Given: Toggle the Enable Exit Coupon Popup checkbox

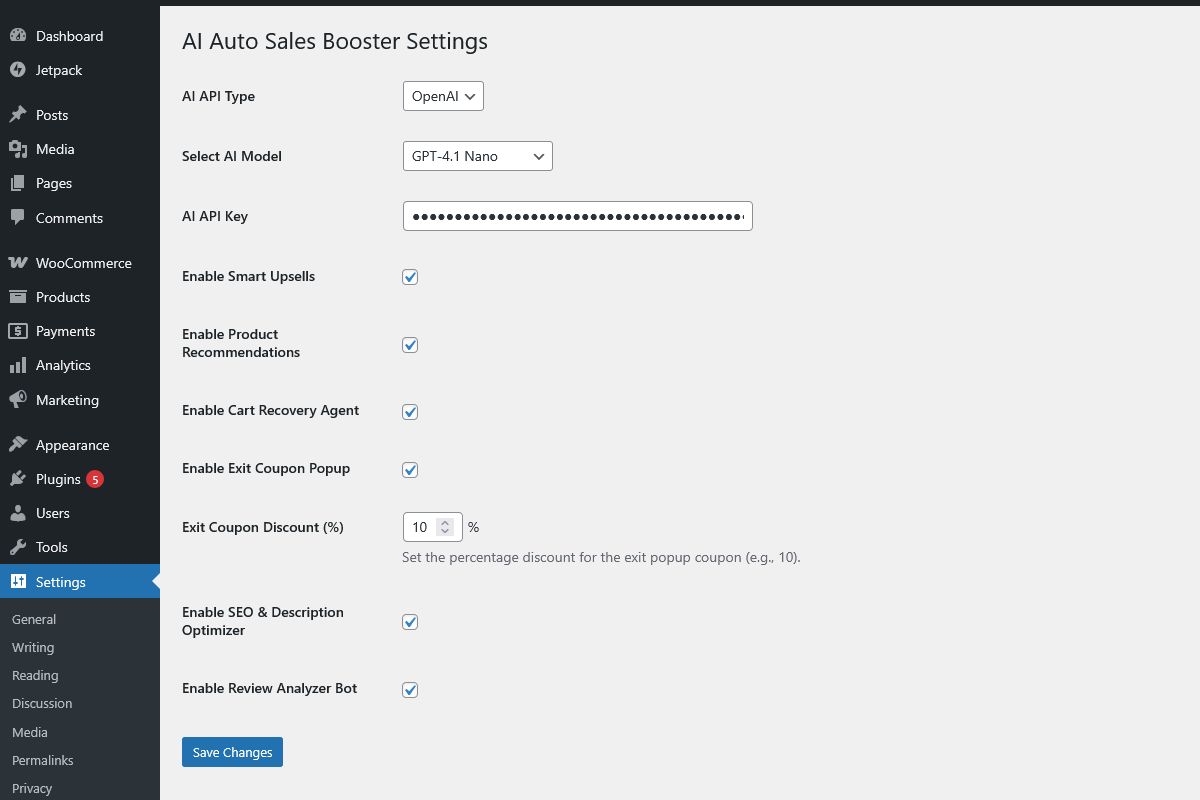Looking at the screenshot, I should pyautogui.click(x=410, y=470).
